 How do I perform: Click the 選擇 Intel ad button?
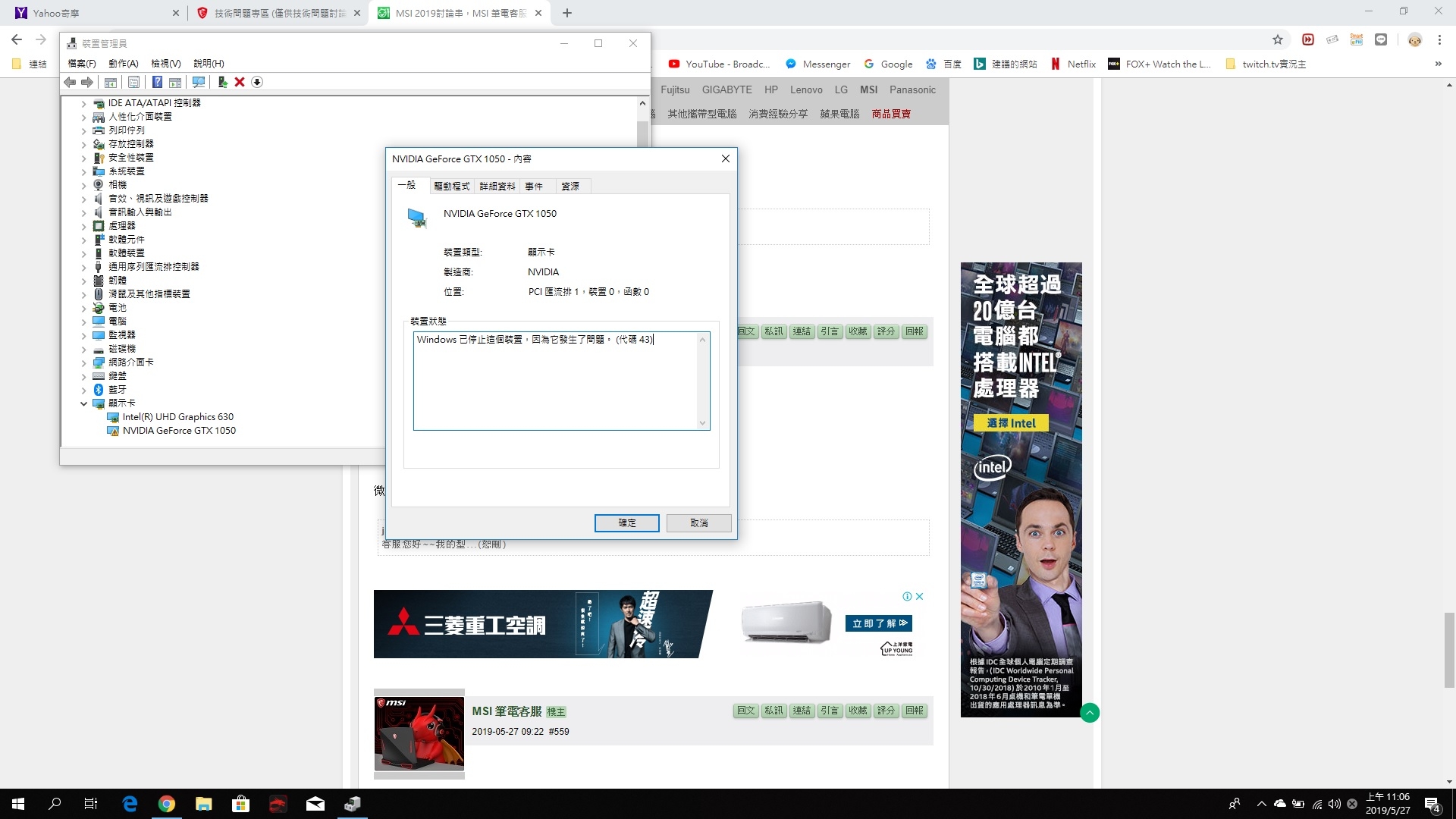coord(1011,423)
